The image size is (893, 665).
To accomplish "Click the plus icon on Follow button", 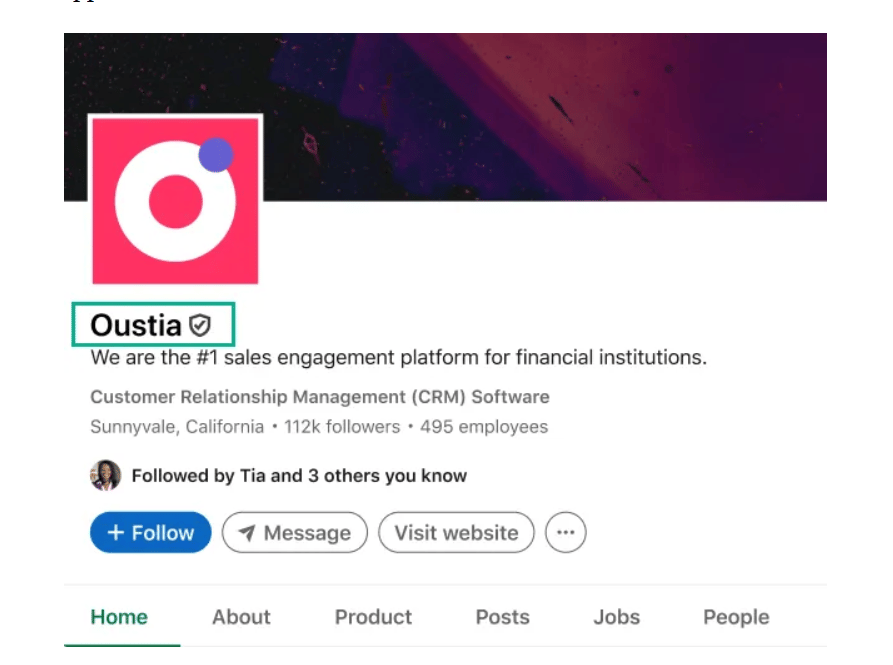I will [116, 532].
